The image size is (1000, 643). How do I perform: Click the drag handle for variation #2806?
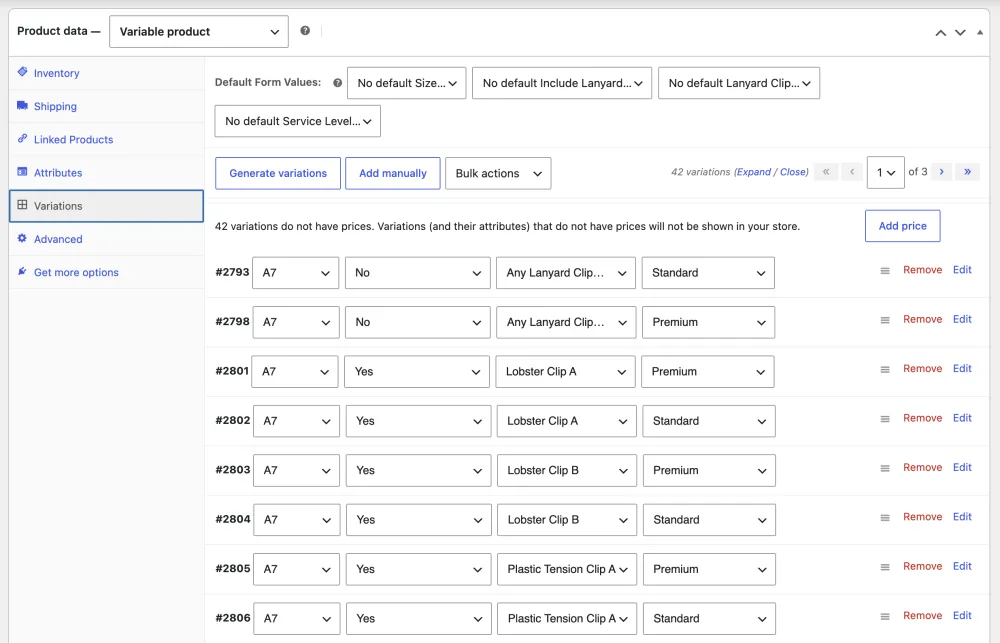[885, 617]
